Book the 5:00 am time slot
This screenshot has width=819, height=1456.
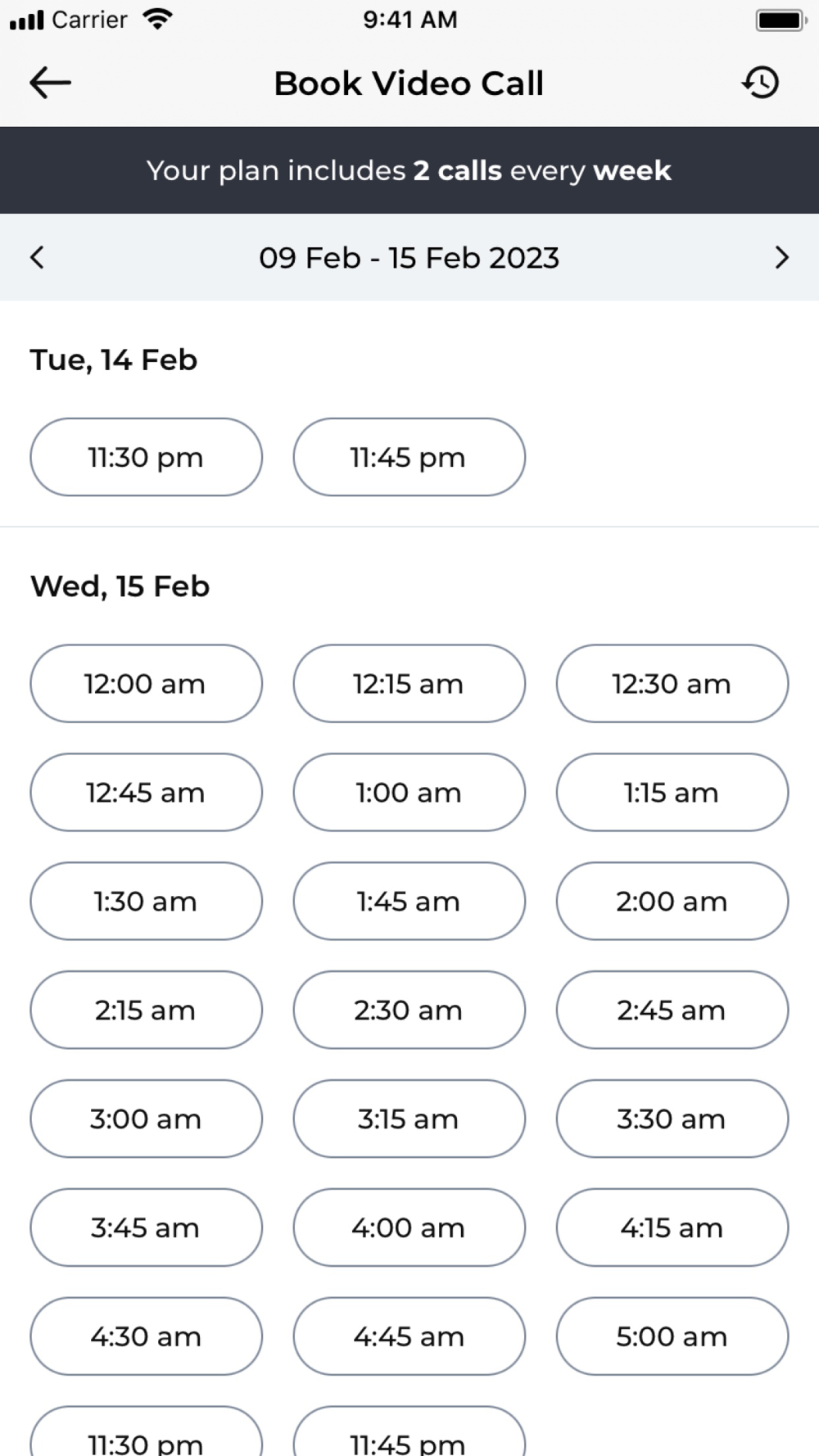point(672,1336)
